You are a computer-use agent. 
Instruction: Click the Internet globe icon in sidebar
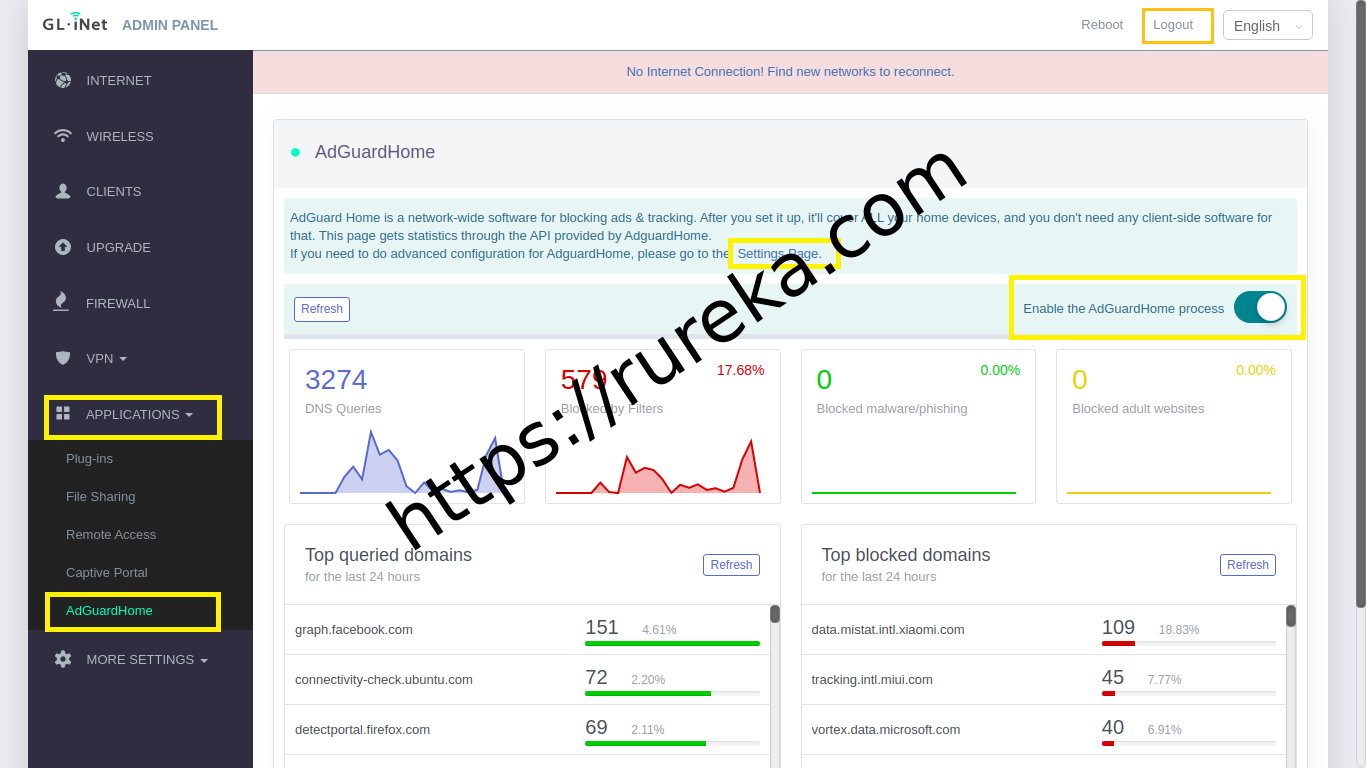click(x=63, y=80)
